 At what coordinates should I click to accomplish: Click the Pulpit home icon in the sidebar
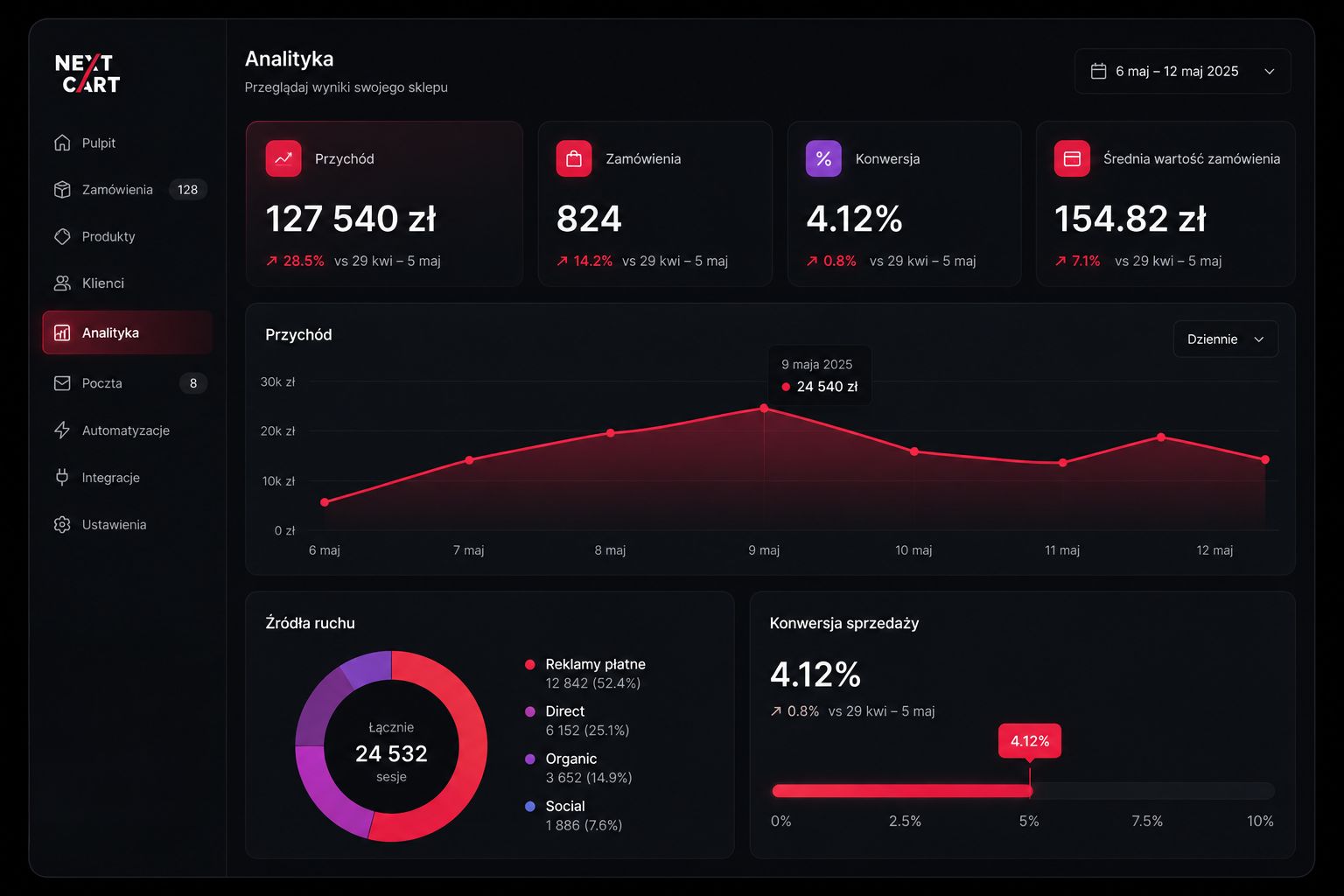tap(62, 143)
